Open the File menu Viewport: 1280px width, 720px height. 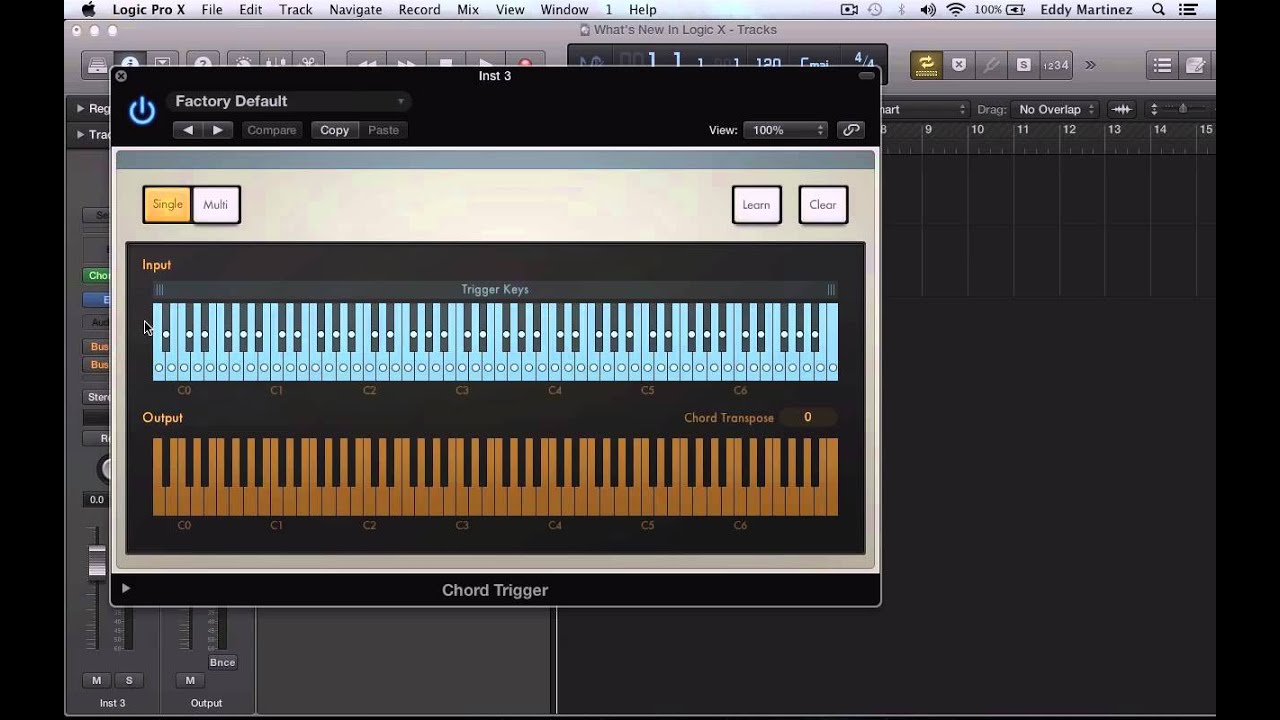coord(212,10)
